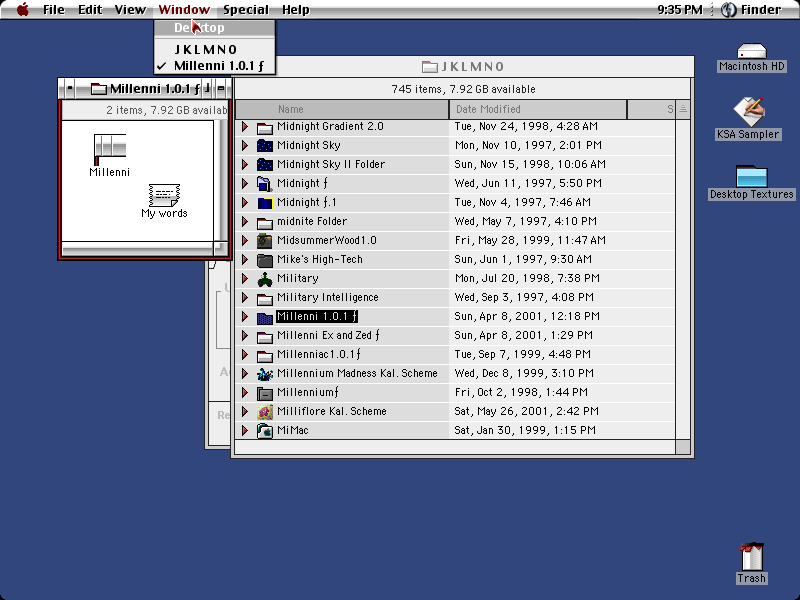
Task: Select the Desktop Textures folder icon
Action: pyautogui.click(x=752, y=177)
